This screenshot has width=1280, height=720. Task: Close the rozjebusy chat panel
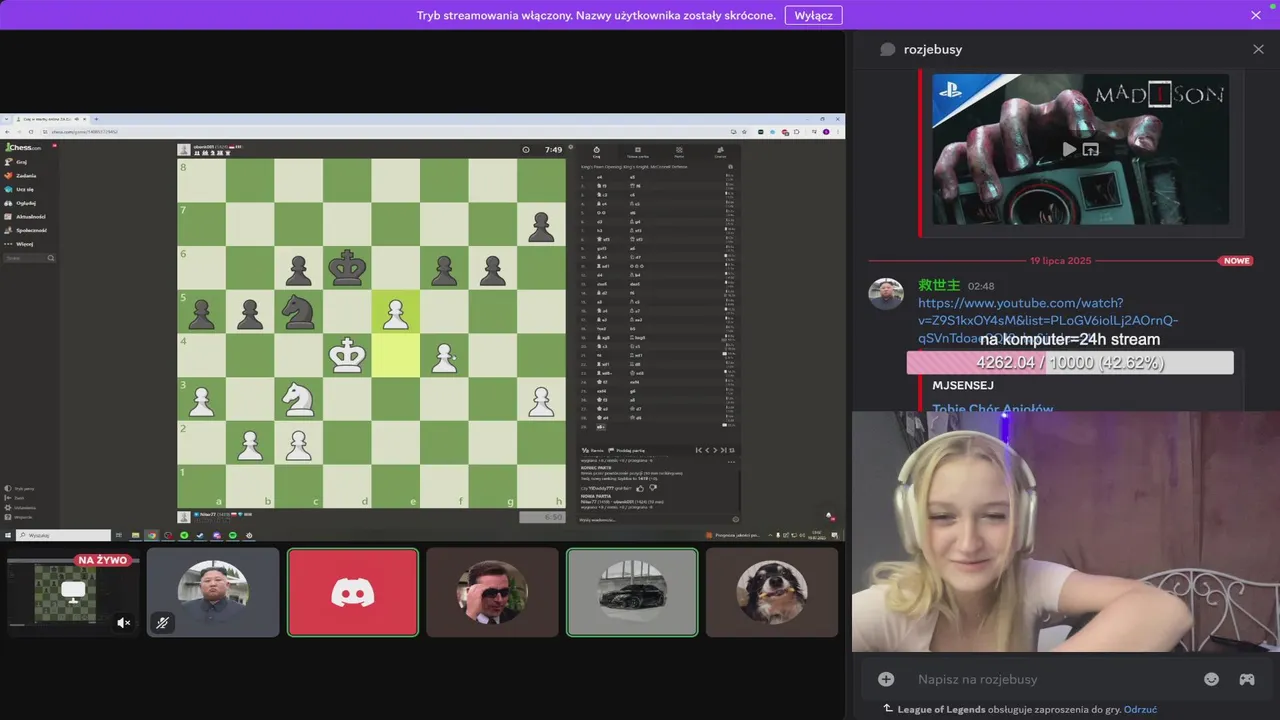(x=1258, y=49)
